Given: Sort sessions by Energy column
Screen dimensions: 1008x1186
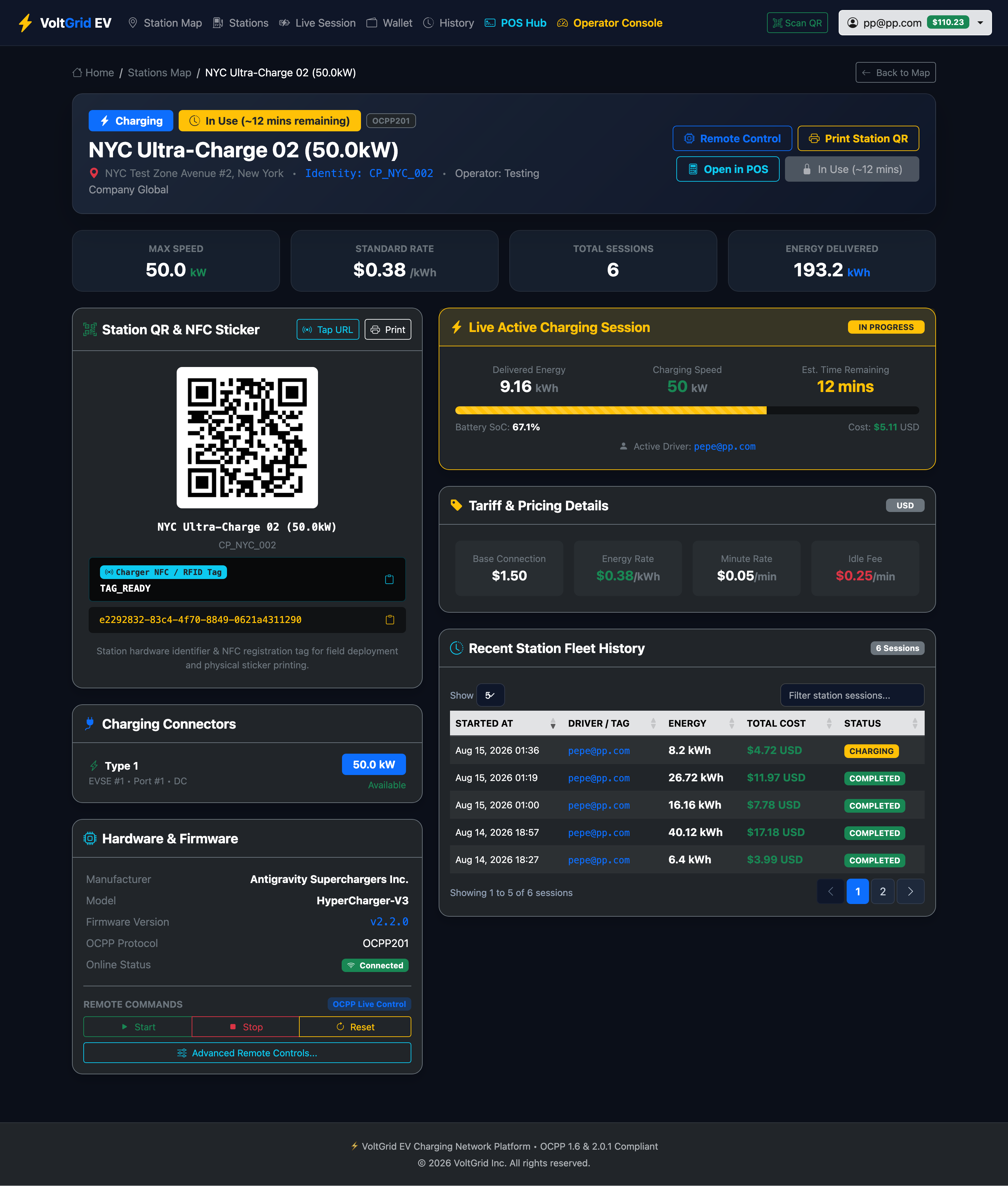Looking at the screenshot, I should [x=702, y=723].
